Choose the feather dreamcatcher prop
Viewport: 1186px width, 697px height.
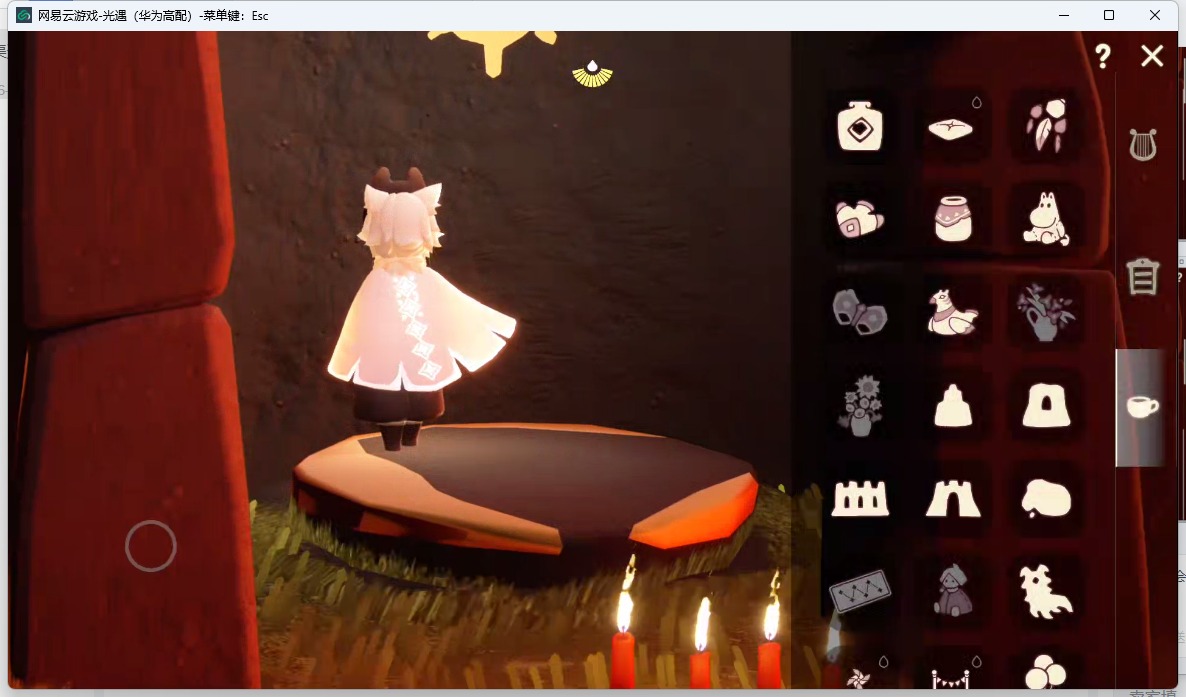click(x=1046, y=125)
